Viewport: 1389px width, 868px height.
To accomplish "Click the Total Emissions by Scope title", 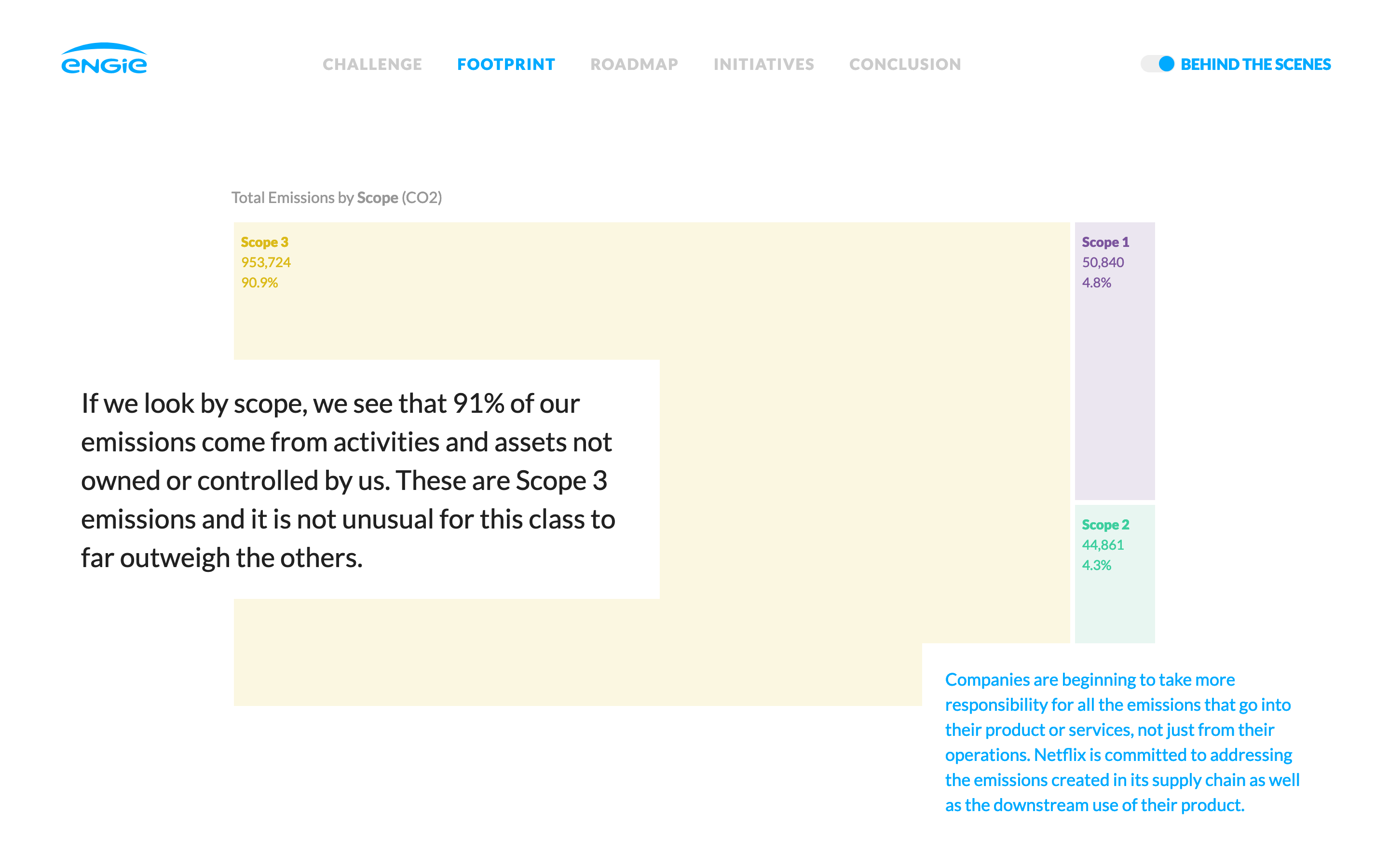I will 336,198.
